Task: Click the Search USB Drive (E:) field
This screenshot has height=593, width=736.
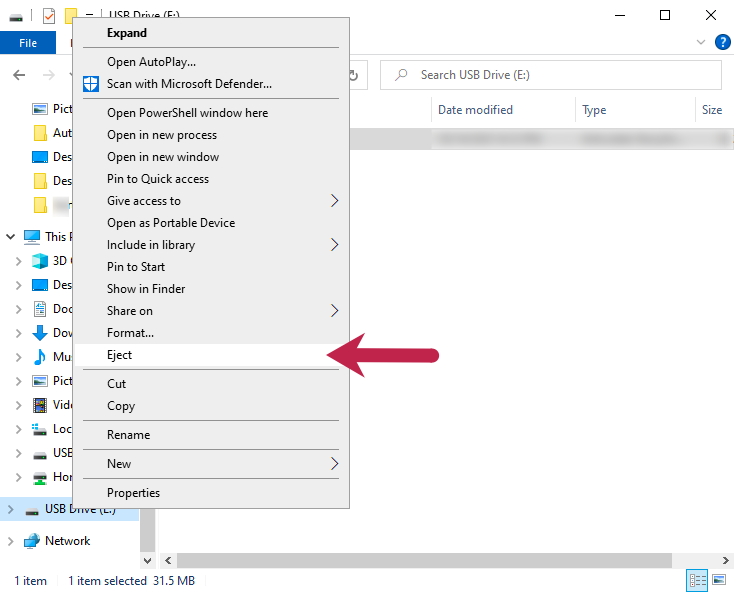Action: click(x=551, y=75)
